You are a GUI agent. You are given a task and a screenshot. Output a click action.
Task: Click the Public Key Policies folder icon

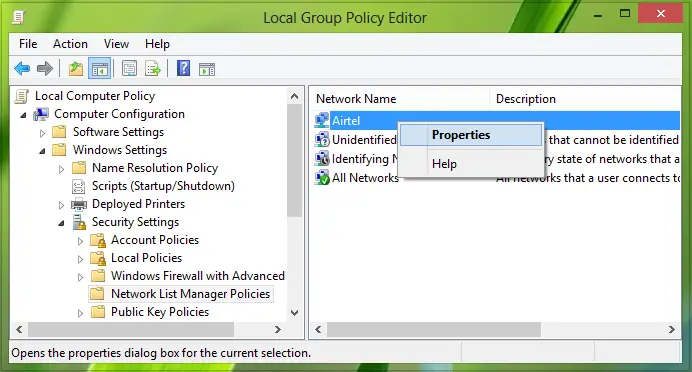(x=98, y=312)
